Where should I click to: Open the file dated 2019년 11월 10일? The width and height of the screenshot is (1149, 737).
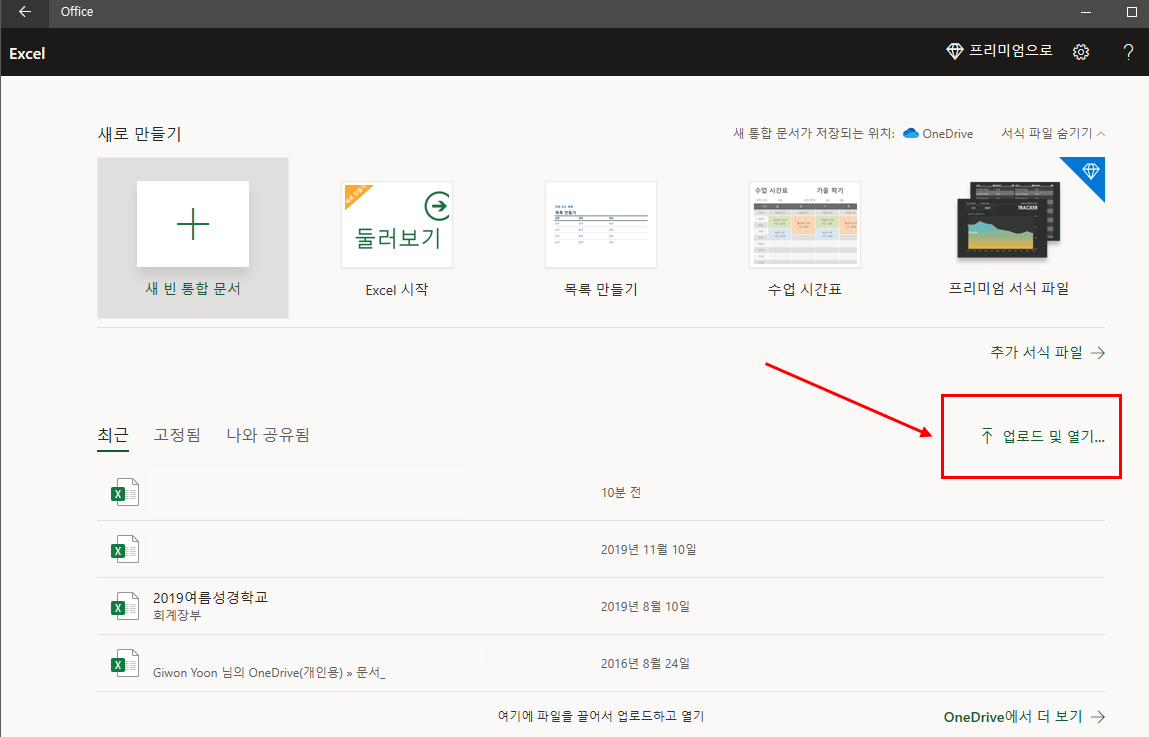coord(601,549)
